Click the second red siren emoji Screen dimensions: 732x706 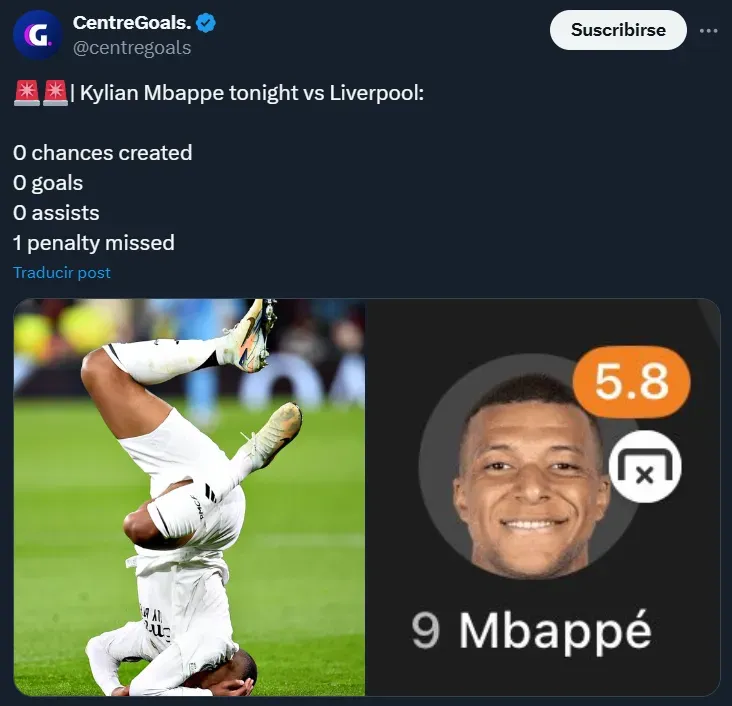tap(55, 93)
